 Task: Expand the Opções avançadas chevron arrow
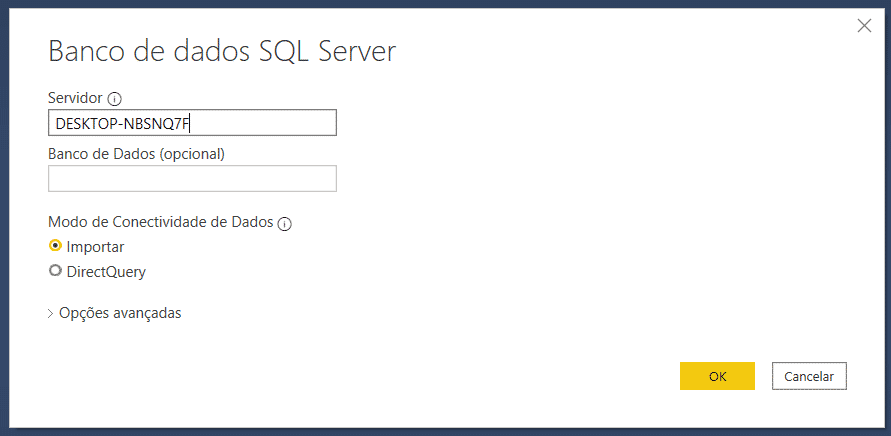(51, 313)
